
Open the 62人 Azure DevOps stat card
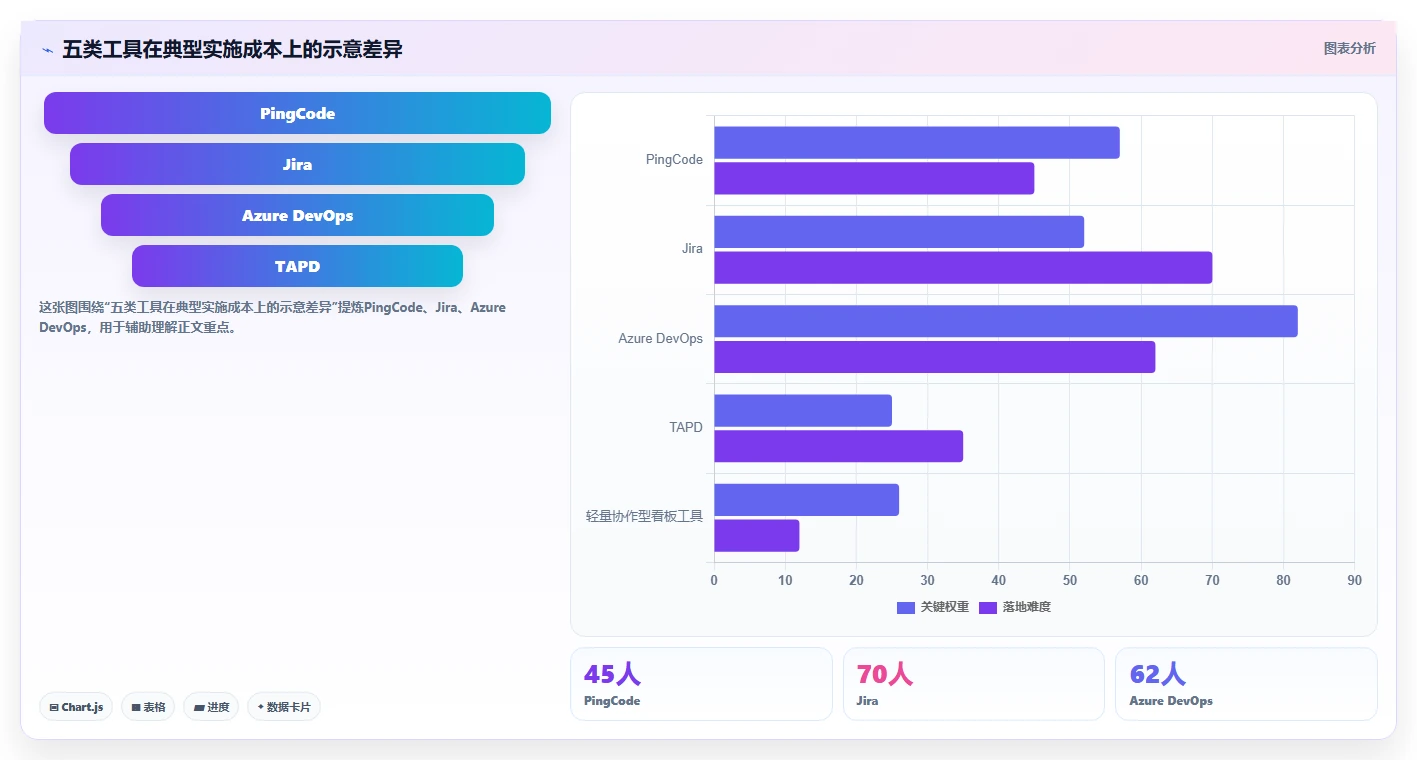click(1246, 684)
